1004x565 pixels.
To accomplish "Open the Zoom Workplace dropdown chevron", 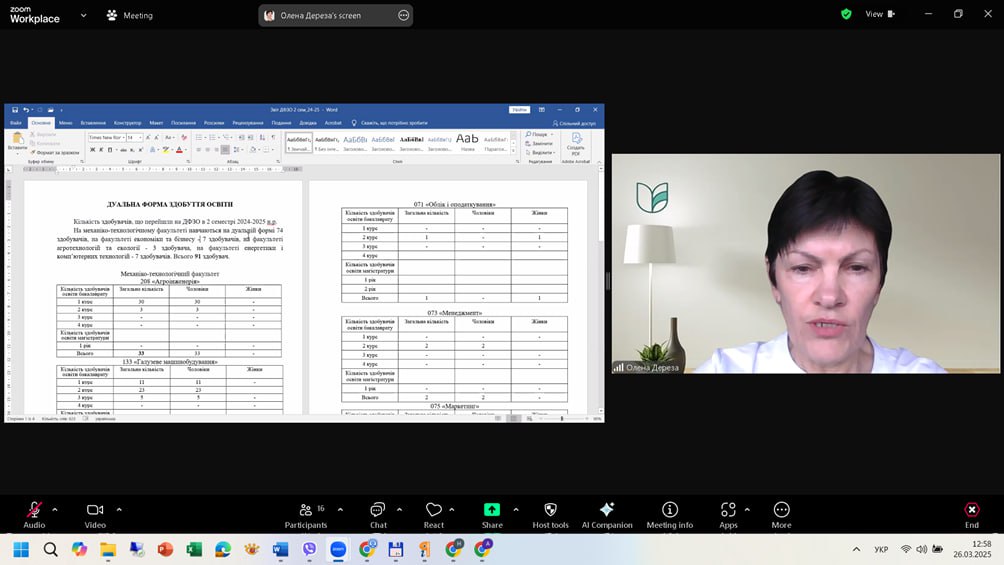I will (x=83, y=15).
